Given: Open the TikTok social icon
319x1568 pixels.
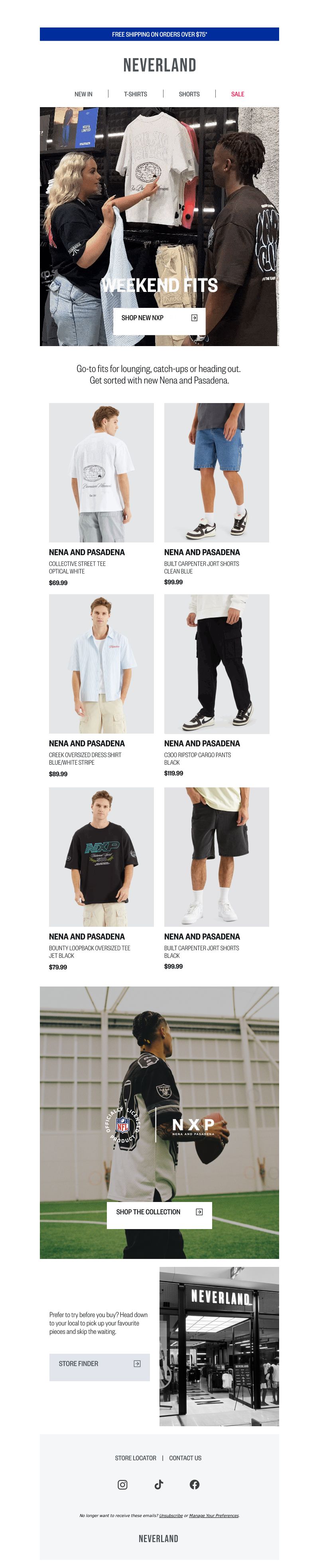Looking at the screenshot, I should coord(159,1484).
